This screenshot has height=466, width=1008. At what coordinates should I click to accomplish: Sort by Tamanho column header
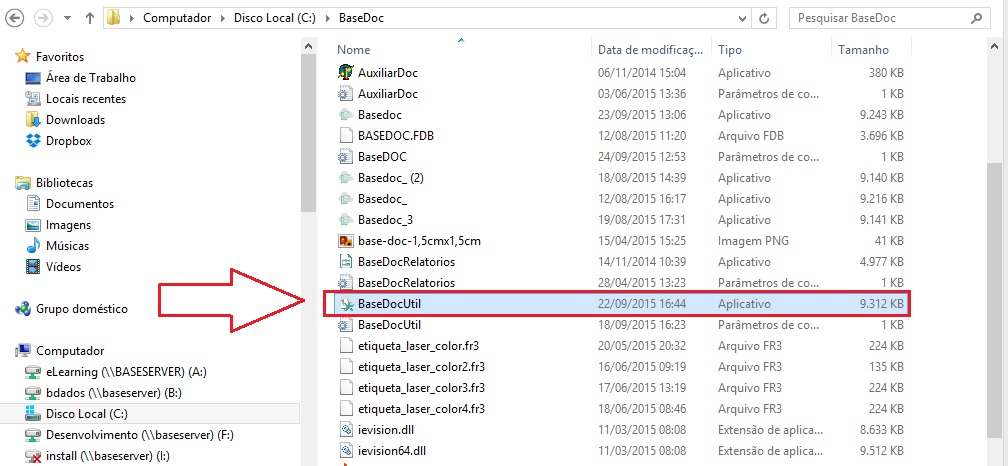point(863,49)
